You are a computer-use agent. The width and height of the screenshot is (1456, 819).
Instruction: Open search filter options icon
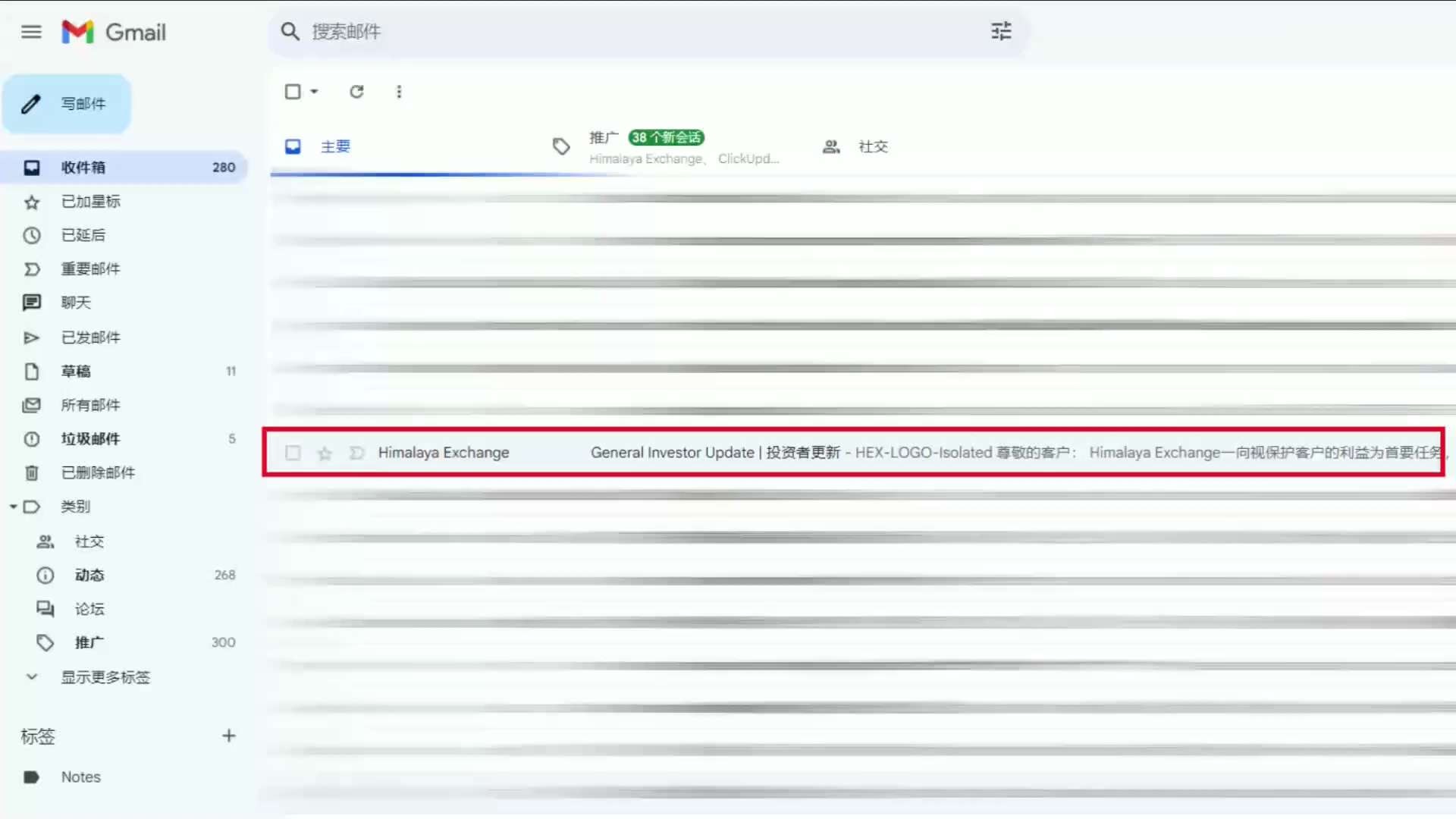[x=1001, y=31]
